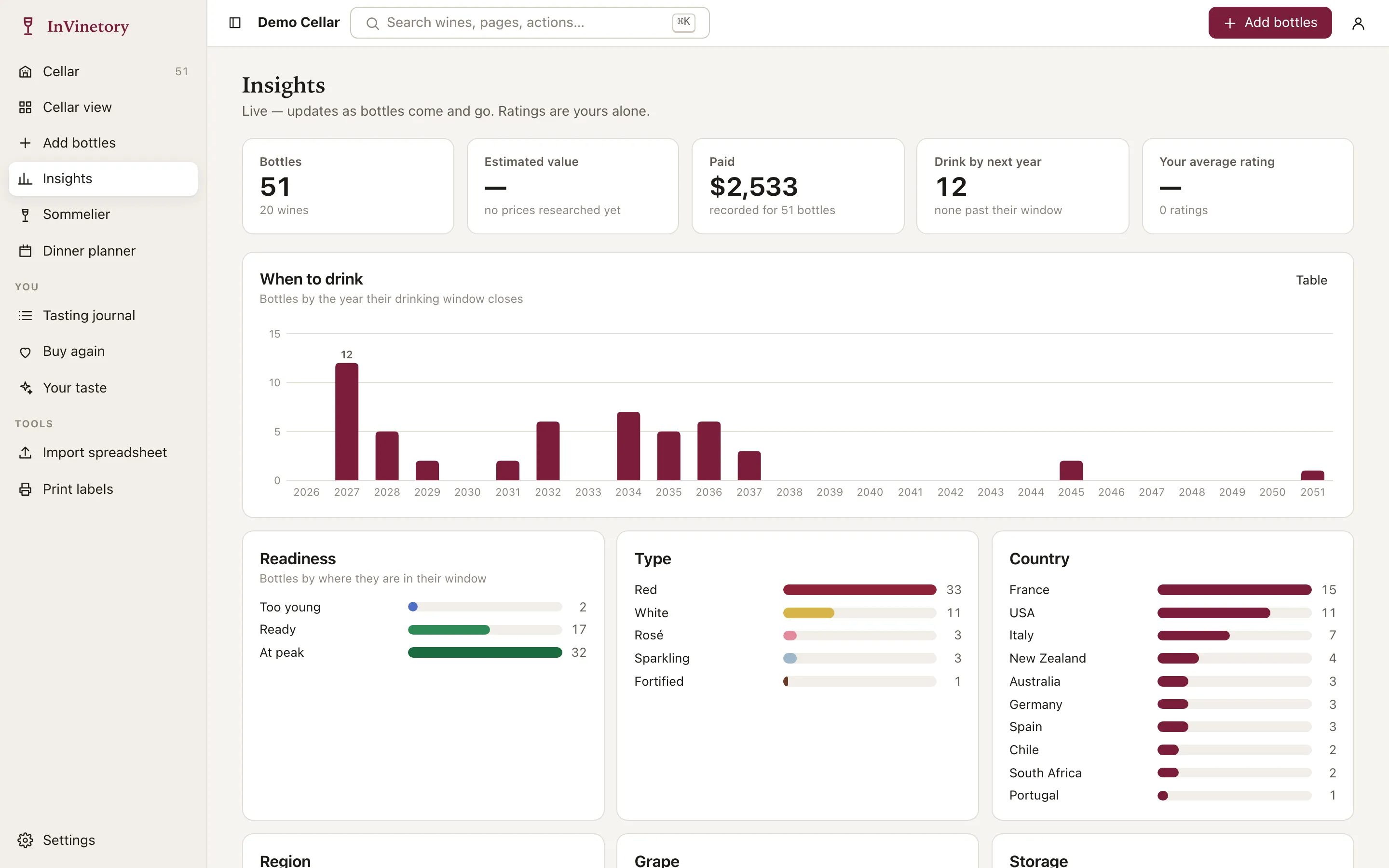Open Import spreadsheet tool

103,452
